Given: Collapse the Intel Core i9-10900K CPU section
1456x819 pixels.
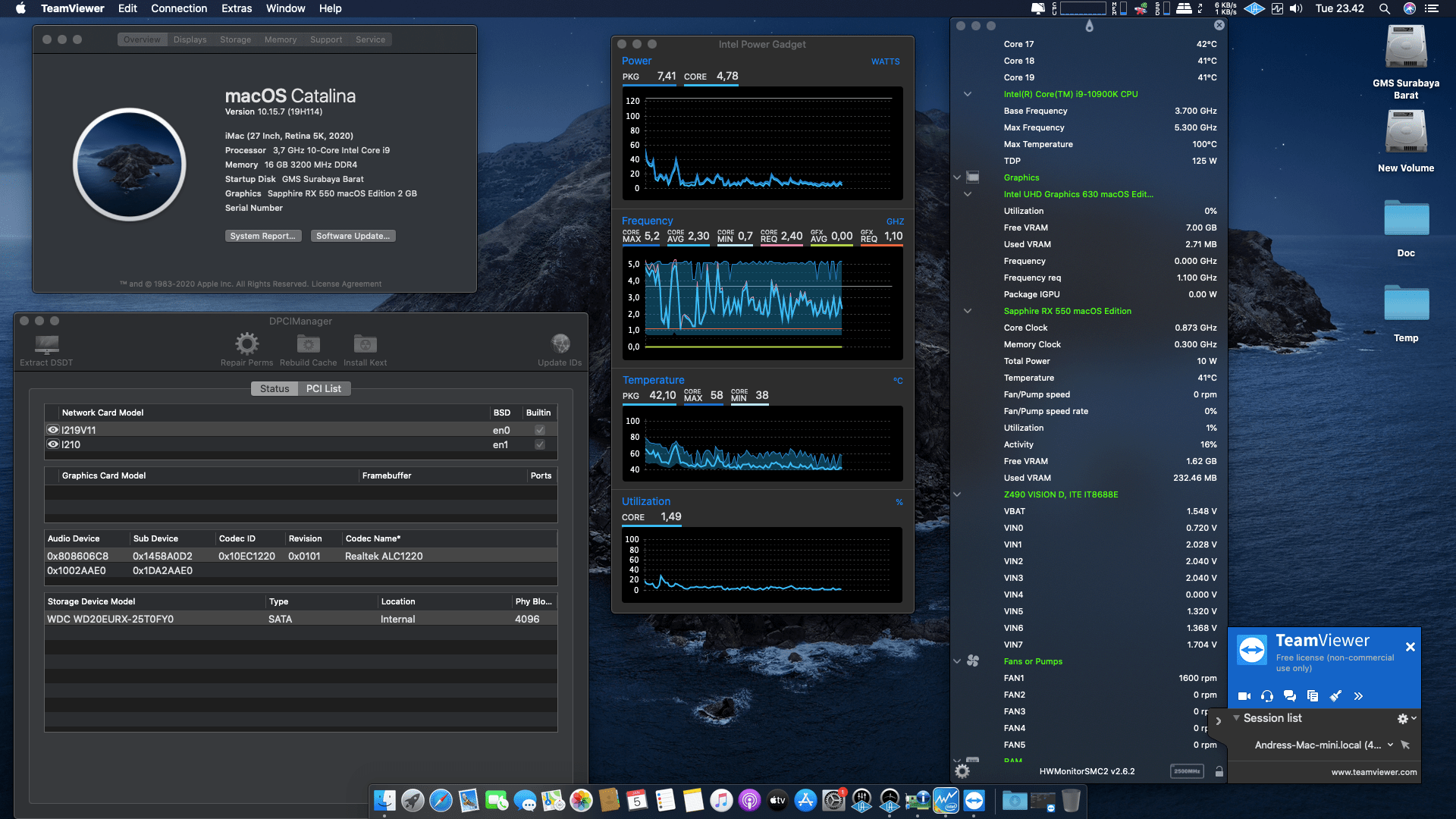Looking at the screenshot, I should tap(968, 94).
